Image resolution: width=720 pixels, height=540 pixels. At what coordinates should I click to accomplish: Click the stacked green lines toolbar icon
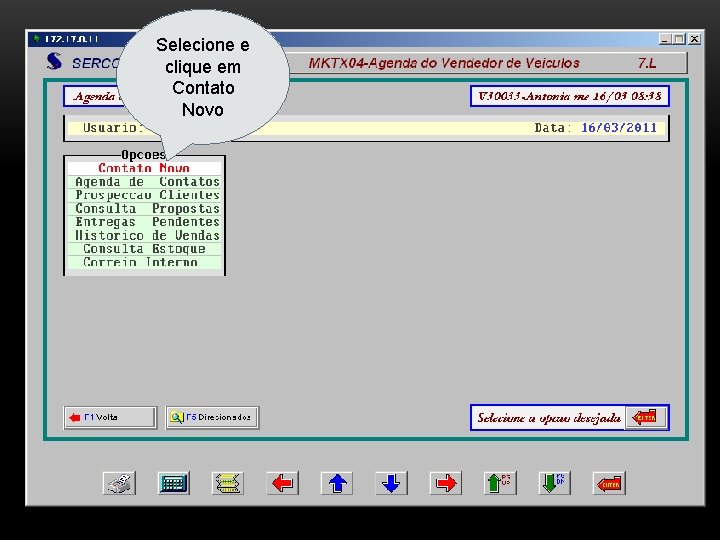point(228,483)
